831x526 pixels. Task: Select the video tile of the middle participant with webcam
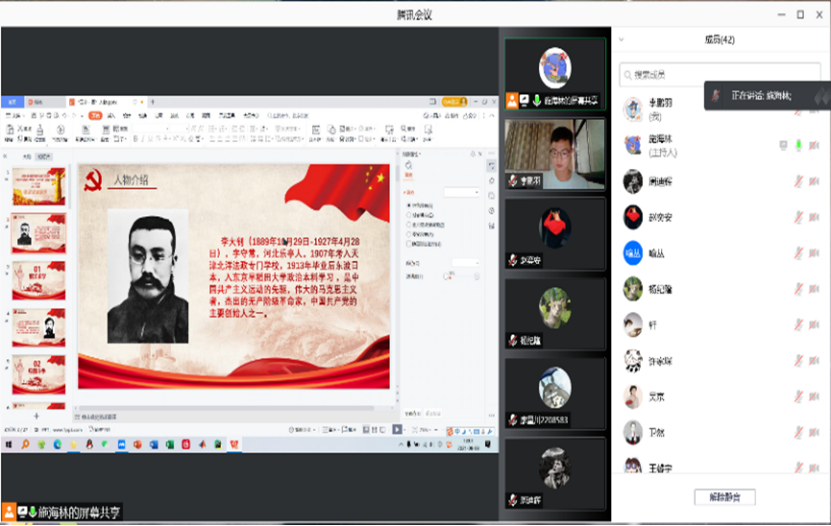point(554,155)
